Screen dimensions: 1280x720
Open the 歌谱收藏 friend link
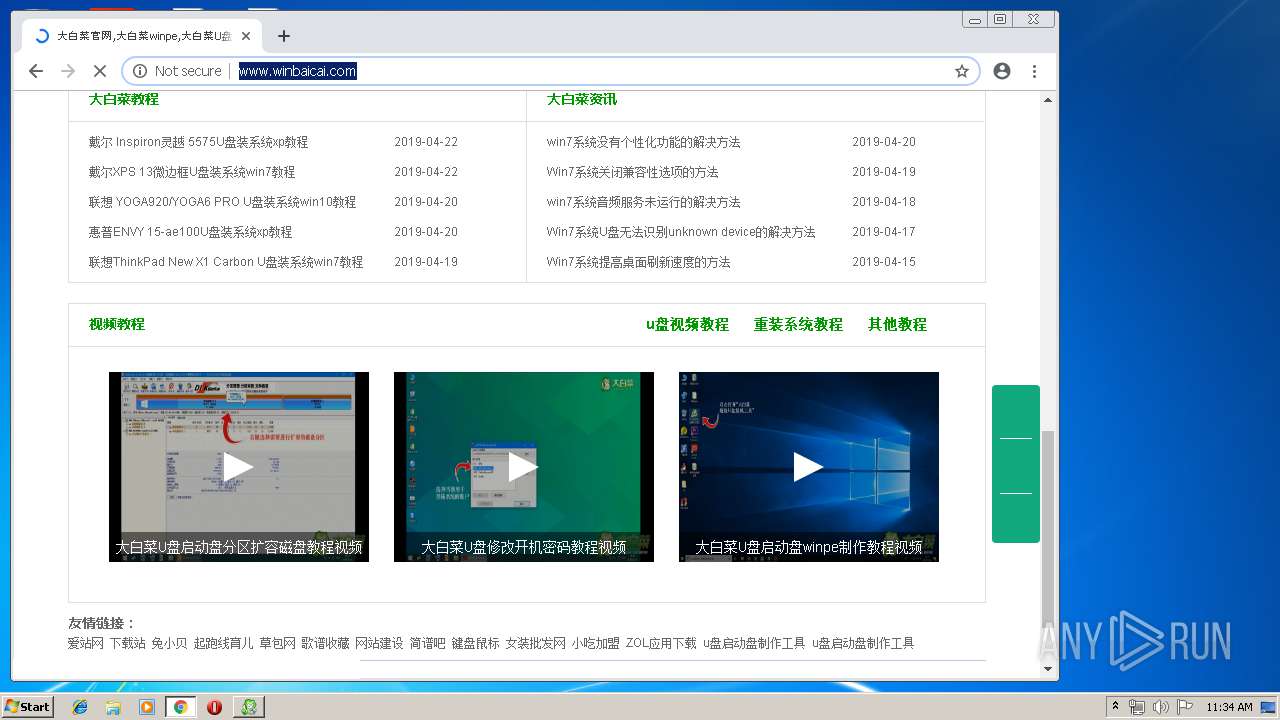(x=325, y=643)
